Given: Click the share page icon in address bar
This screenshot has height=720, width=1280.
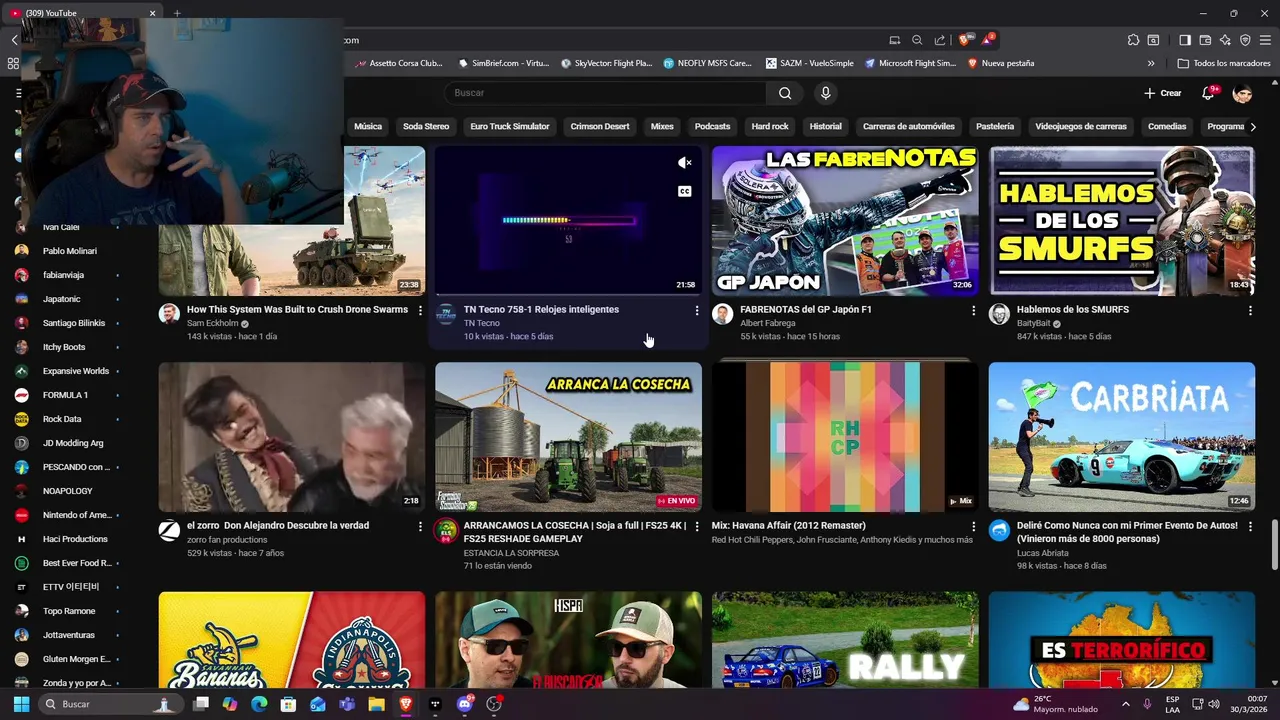Looking at the screenshot, I should (x=940, y=40).
